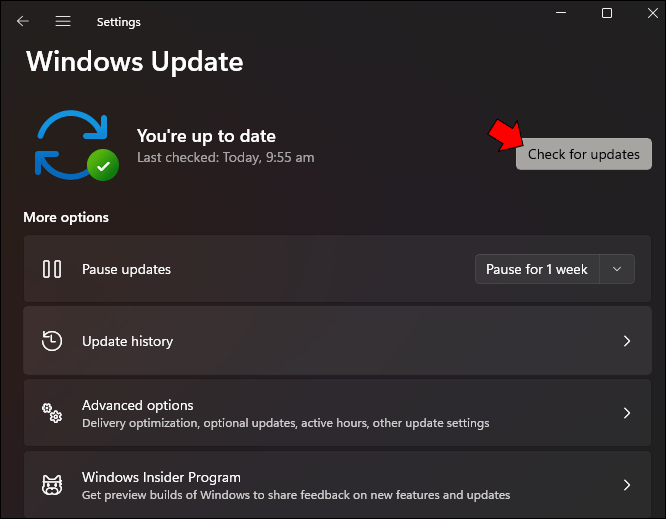Viewport: 666px width, 519px height.
Task: Click the green checkmark badge
Action: pyautogui.click(x=103, y=165)
